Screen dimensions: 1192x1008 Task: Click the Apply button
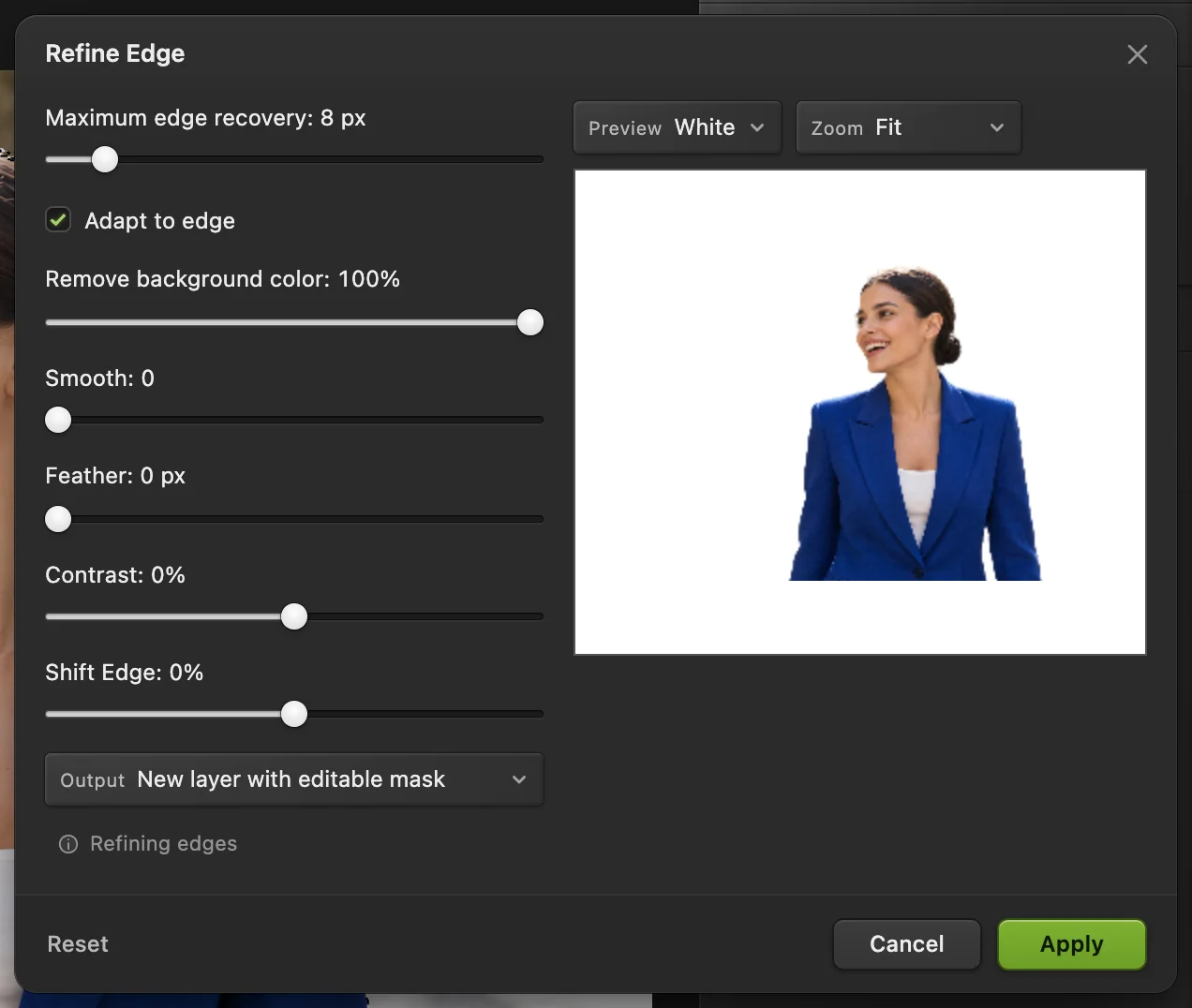coord(1071,944)
